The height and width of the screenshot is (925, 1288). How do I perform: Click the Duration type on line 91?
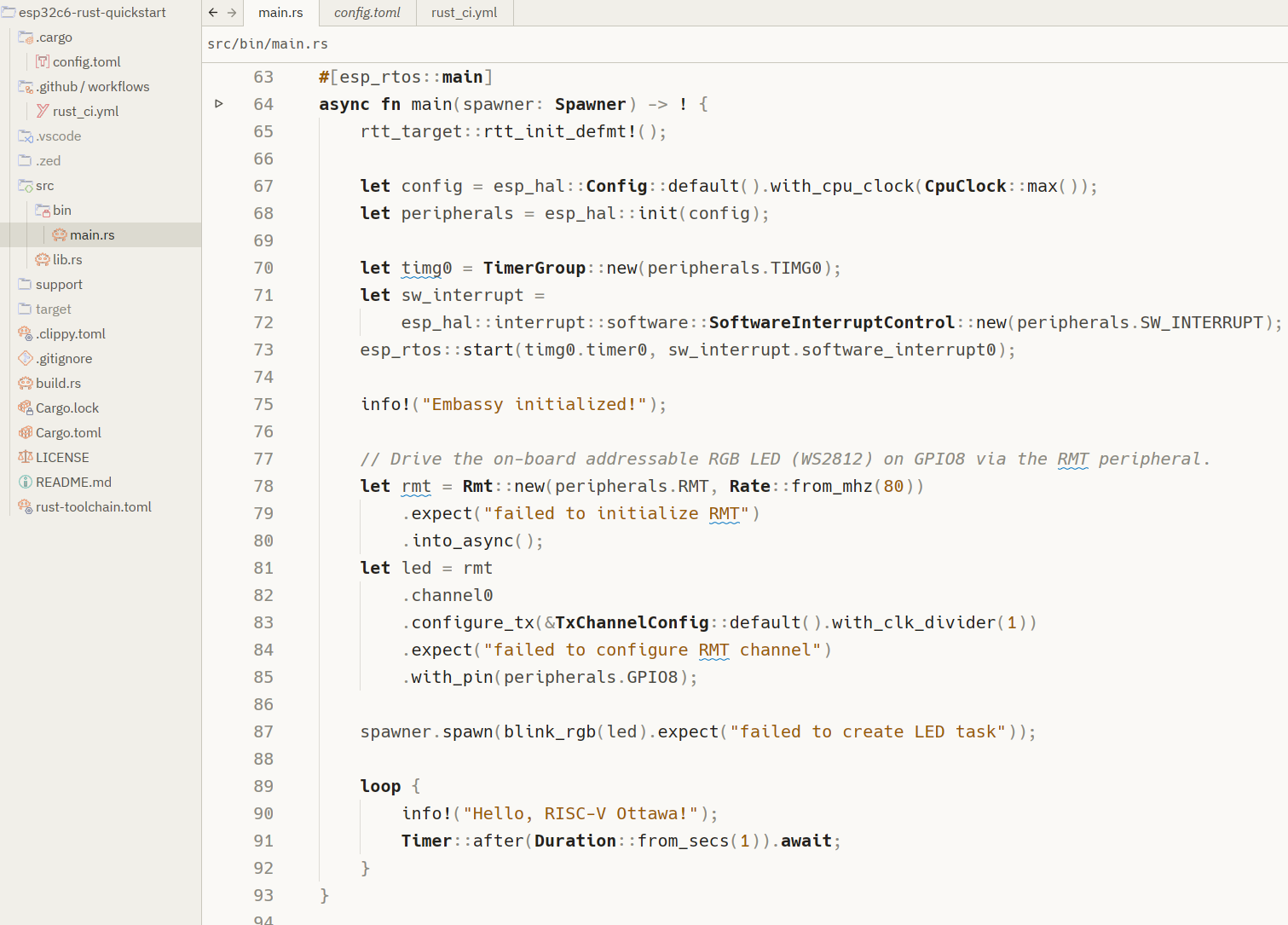(x=575, y=841)
